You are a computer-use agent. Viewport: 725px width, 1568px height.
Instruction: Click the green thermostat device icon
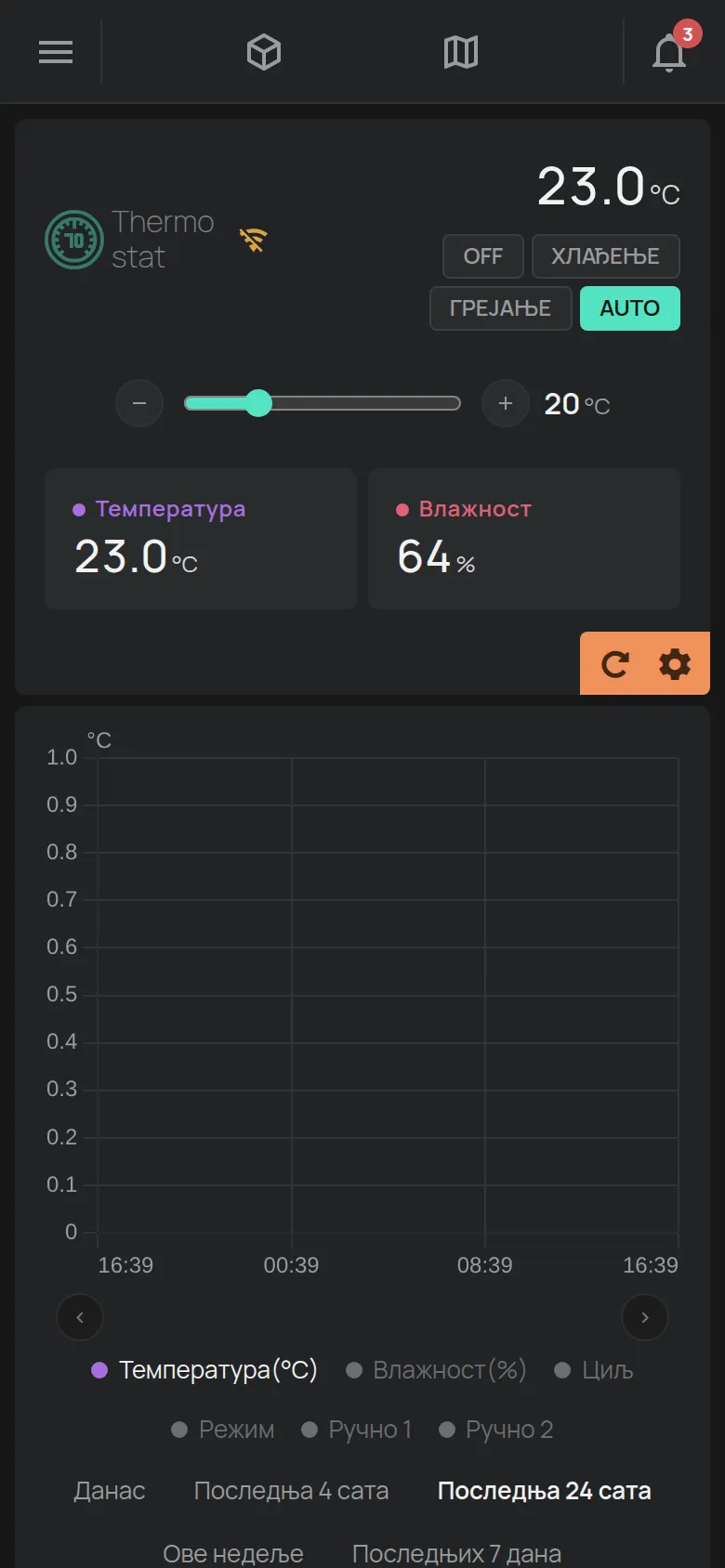pos(74,240)
